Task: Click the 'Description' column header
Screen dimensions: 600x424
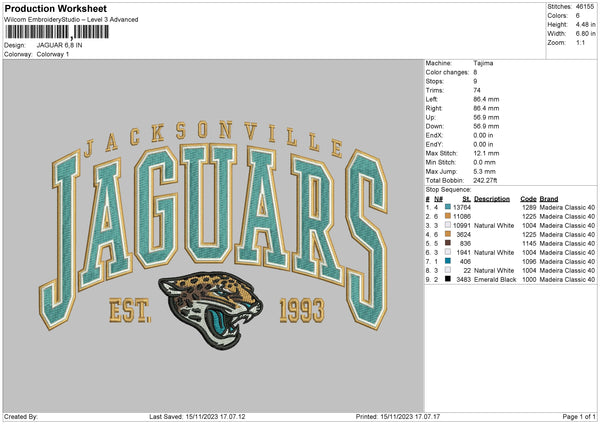Action: [x=492, y=199]
